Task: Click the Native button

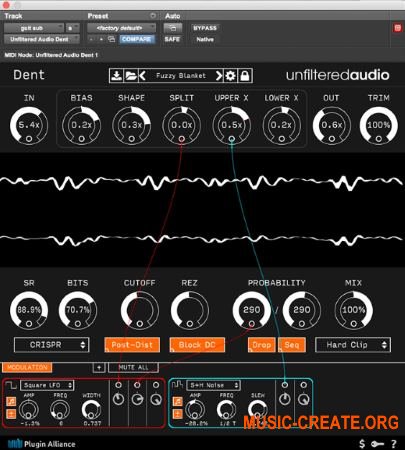Action: point(205,39)
